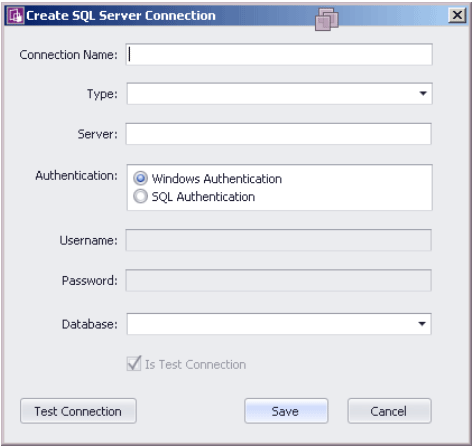The height and width of the screenshot is (447, 472).
Task: Click the Is Test Connection label
Action: [x=196, y=365]
